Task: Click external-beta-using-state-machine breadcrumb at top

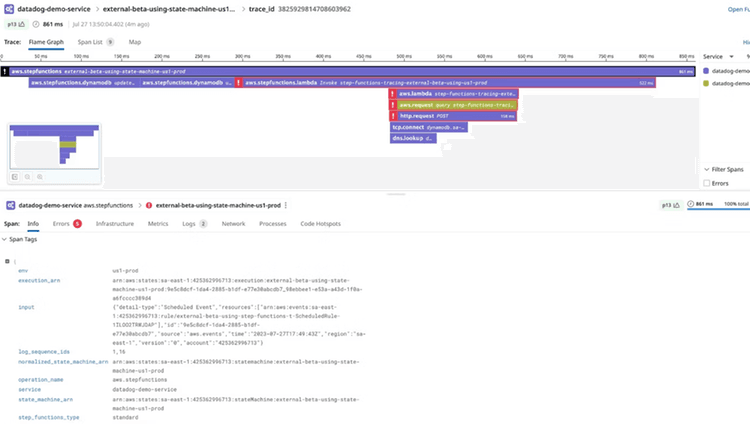Action: point(169,9)
